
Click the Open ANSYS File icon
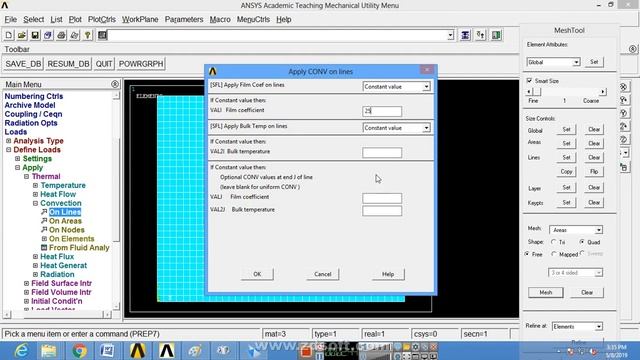coord(22,35)
